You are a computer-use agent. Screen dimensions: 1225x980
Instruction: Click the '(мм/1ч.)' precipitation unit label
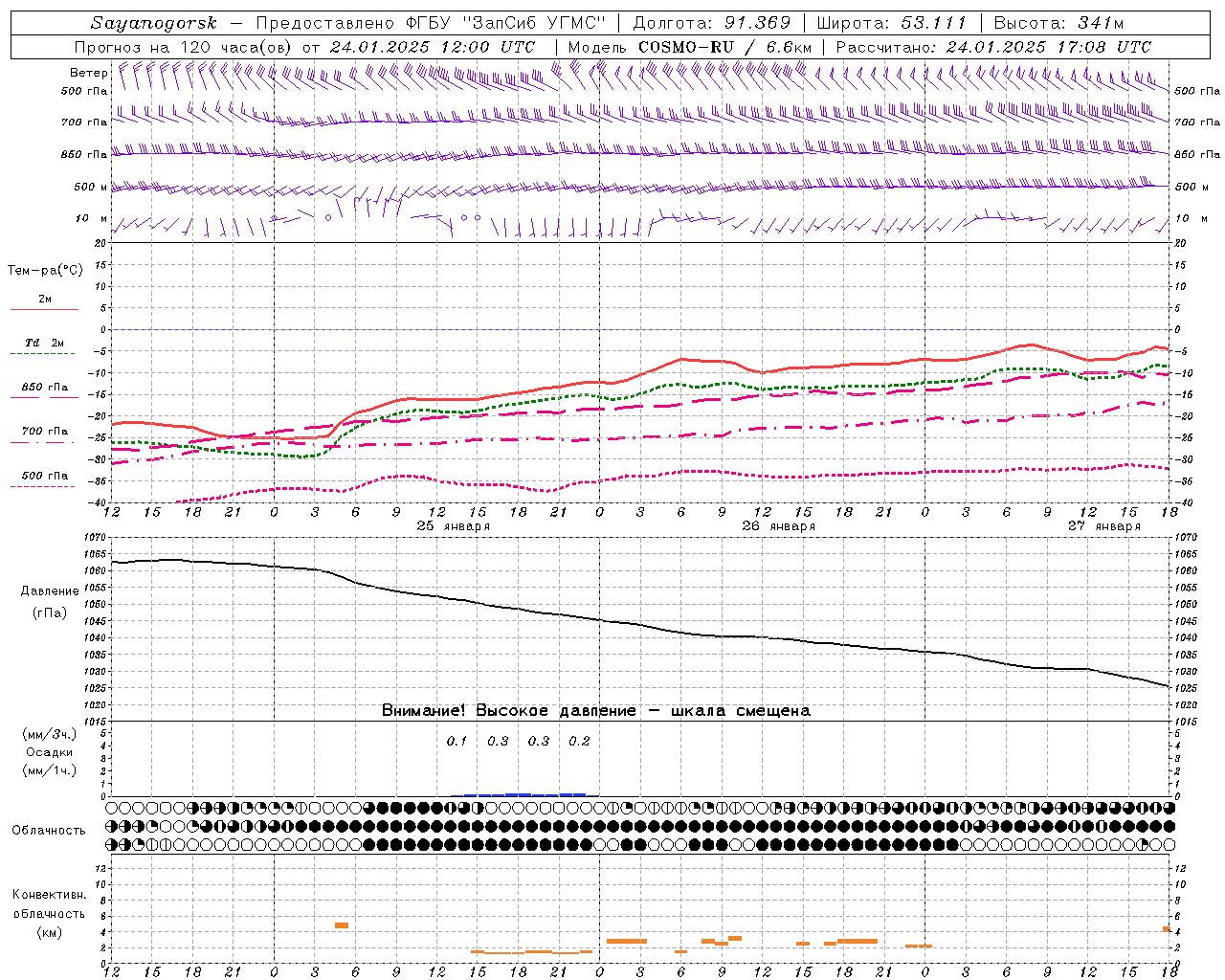[50, 770]
